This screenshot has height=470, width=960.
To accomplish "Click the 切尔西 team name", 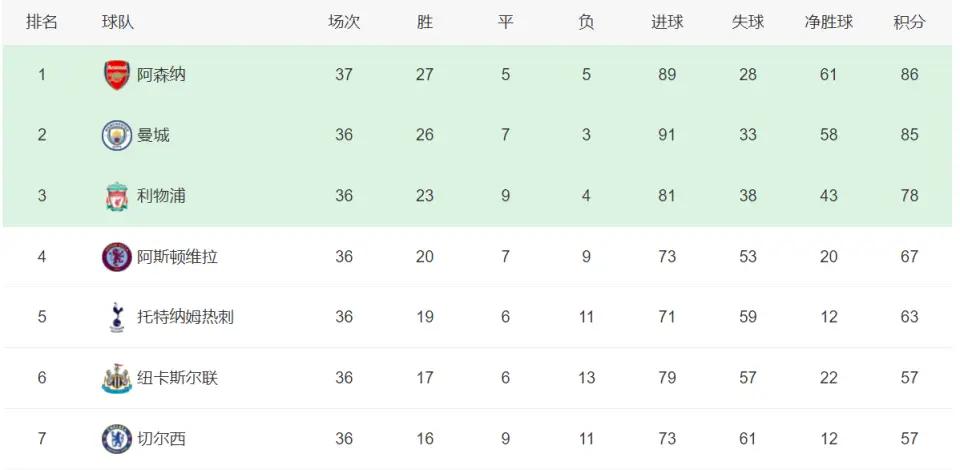I will tap(161, 439).
